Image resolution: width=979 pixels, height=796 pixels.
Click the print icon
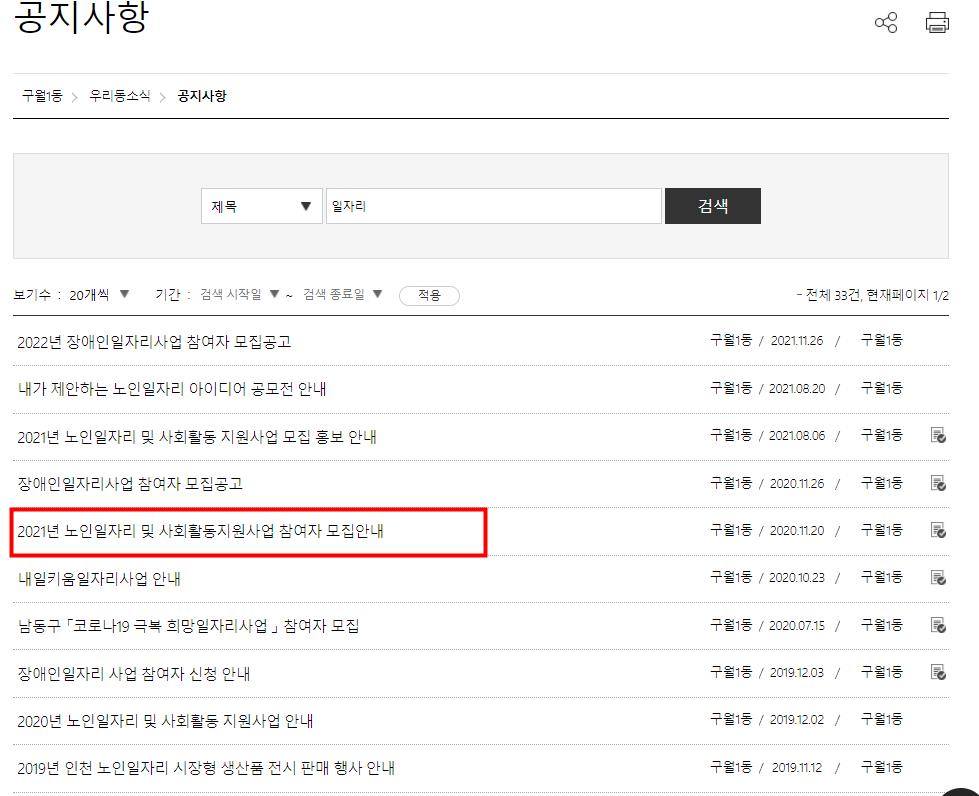pos(937,23)
